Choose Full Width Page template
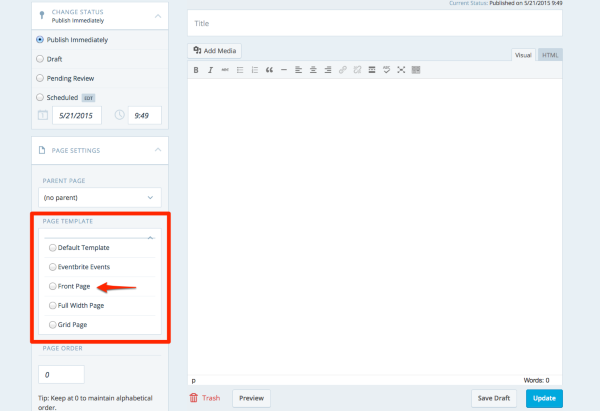 (x=52, y=305)
